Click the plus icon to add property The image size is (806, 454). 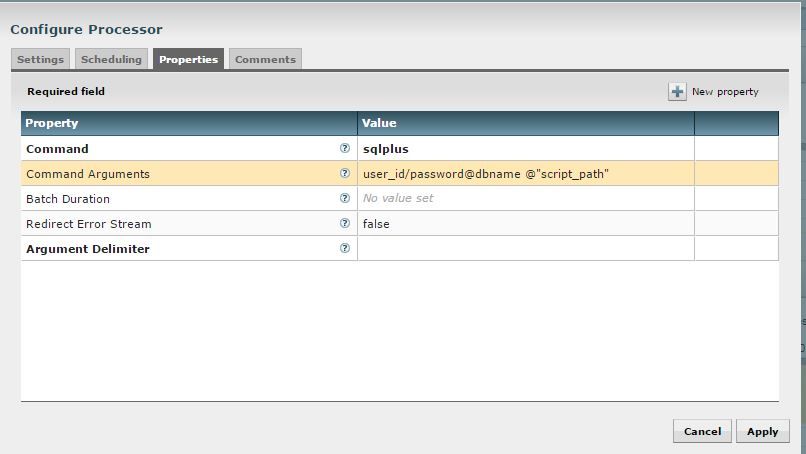click(677, 92)
